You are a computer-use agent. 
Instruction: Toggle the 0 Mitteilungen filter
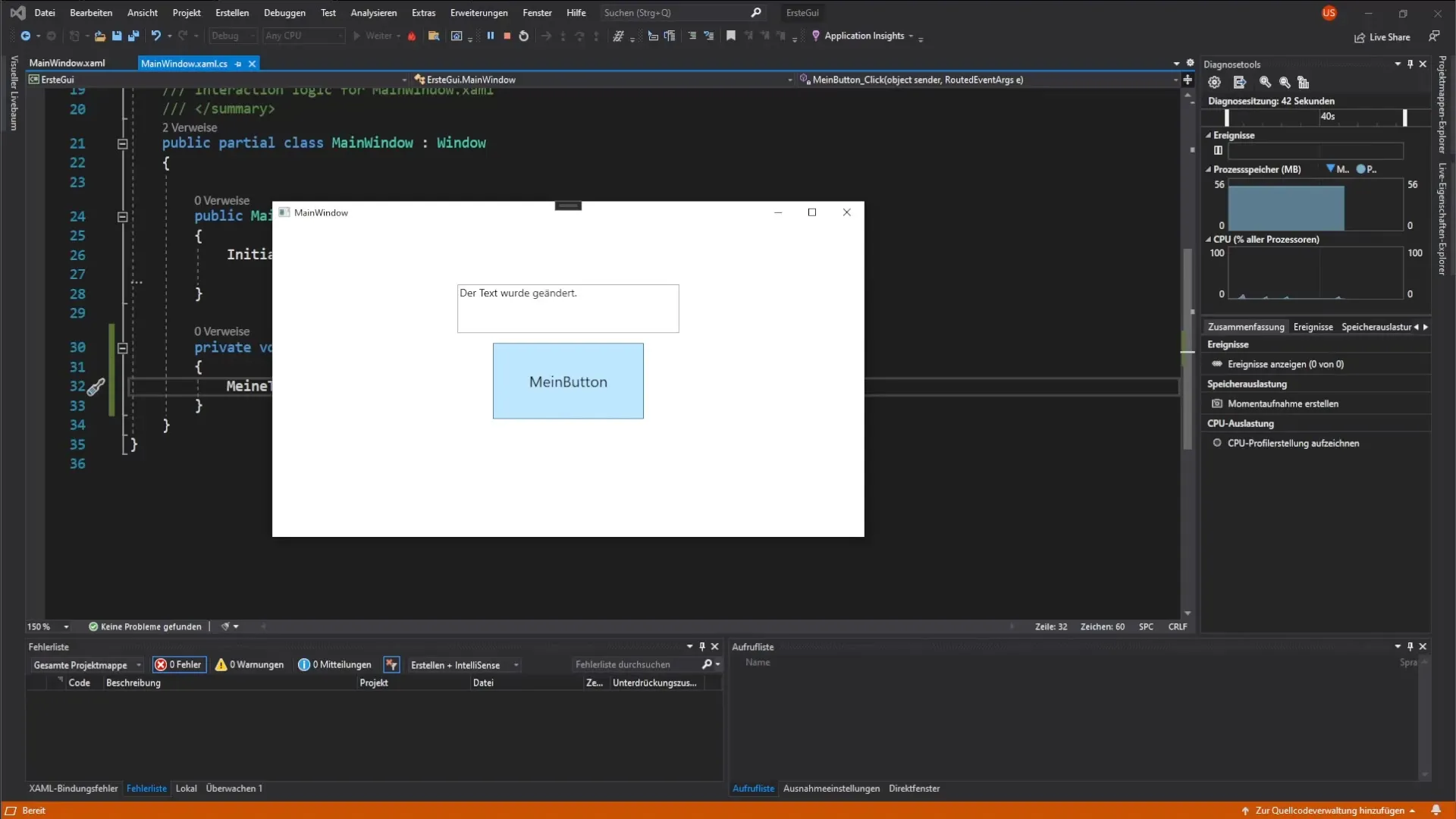click(334, 664)
